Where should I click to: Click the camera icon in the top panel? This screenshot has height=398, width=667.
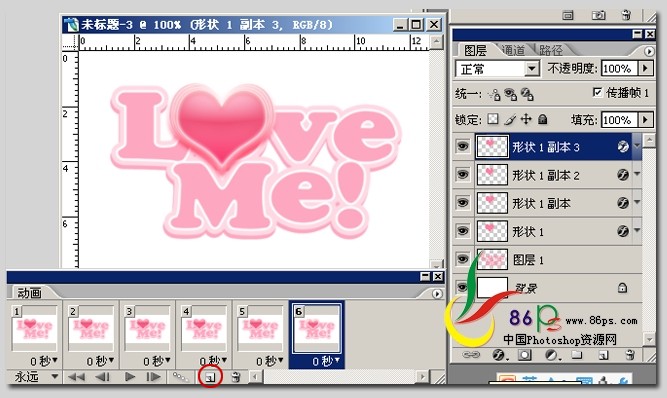coord(599,15)
